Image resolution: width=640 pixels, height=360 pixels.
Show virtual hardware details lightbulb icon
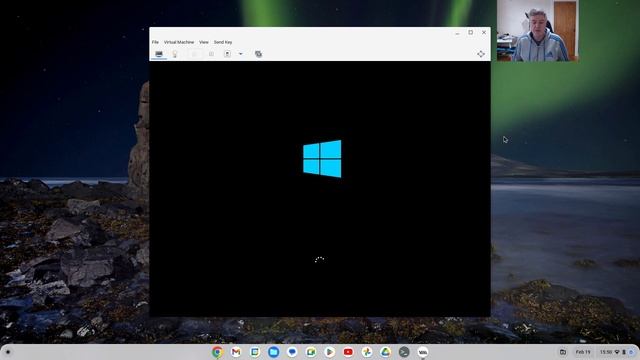click(x=175, y=54)
